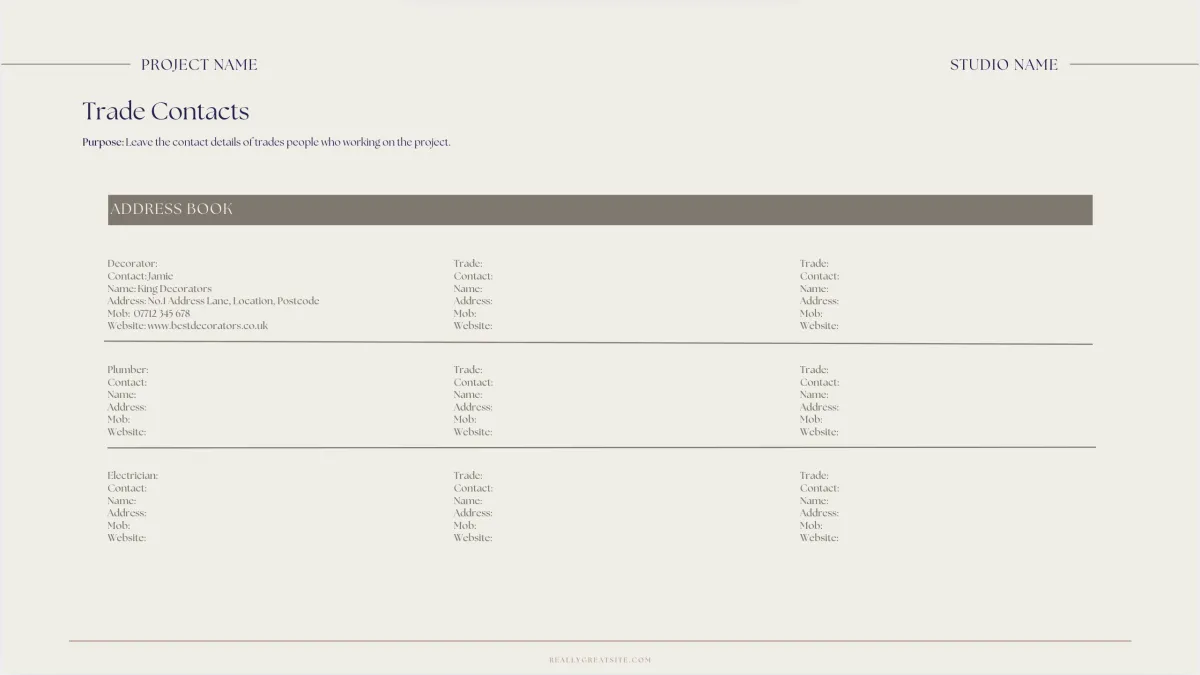Select the Name: line under Electrician

point(122,501)
